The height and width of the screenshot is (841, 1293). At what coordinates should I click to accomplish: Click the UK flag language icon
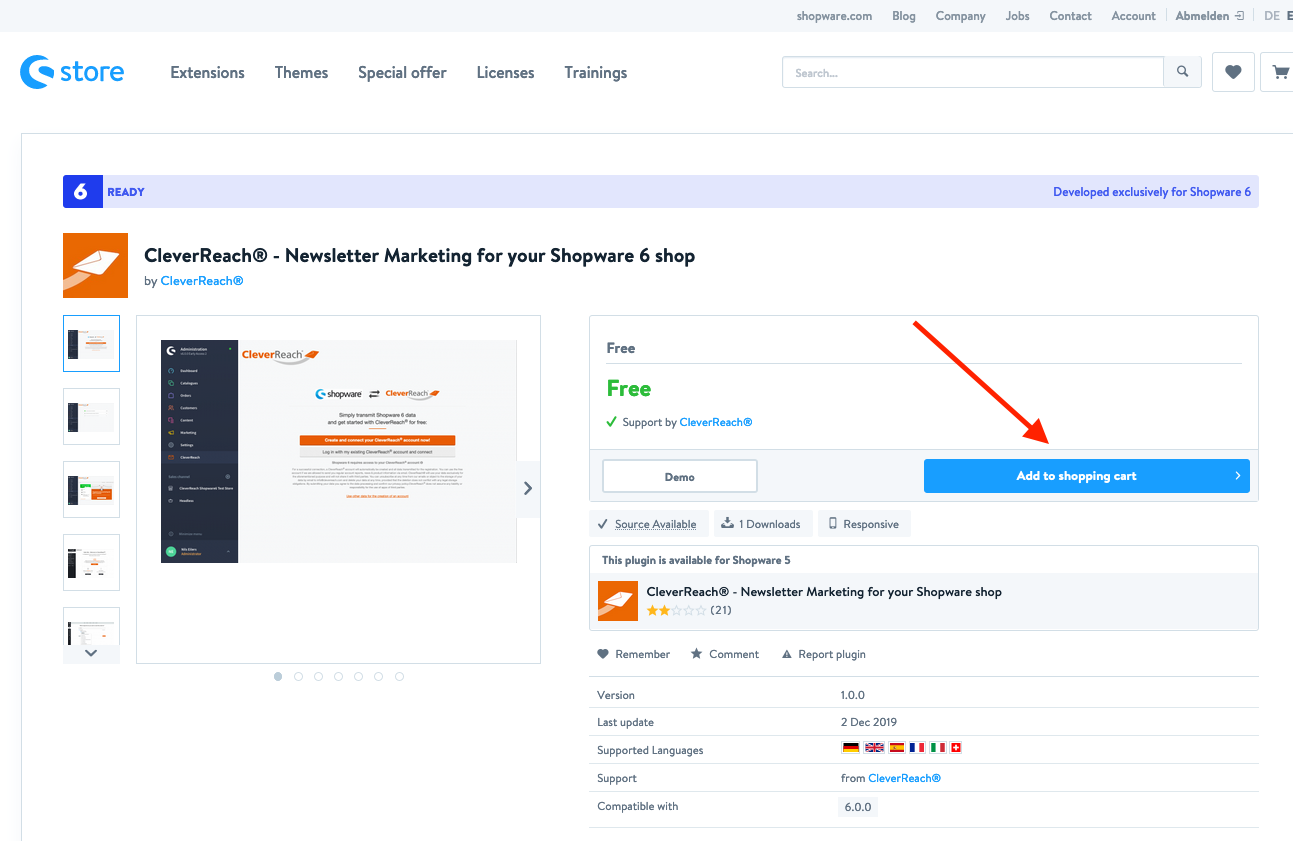pyautogui.click(x=874, y=747)
